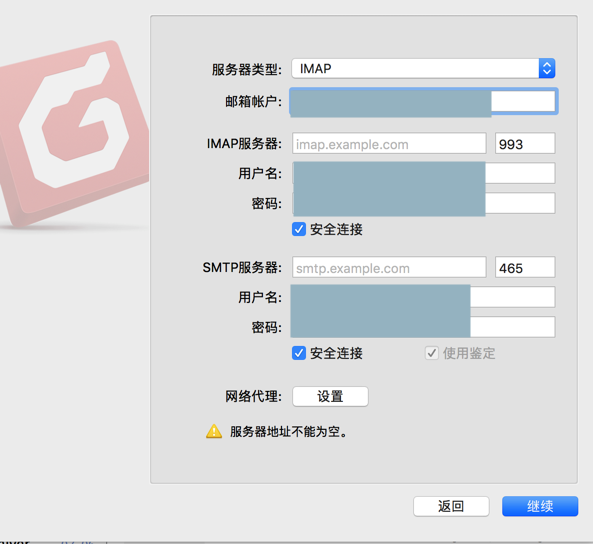593x544 pixels.
Task: Click the 服务器类型 label
Action: coord(247,70)
